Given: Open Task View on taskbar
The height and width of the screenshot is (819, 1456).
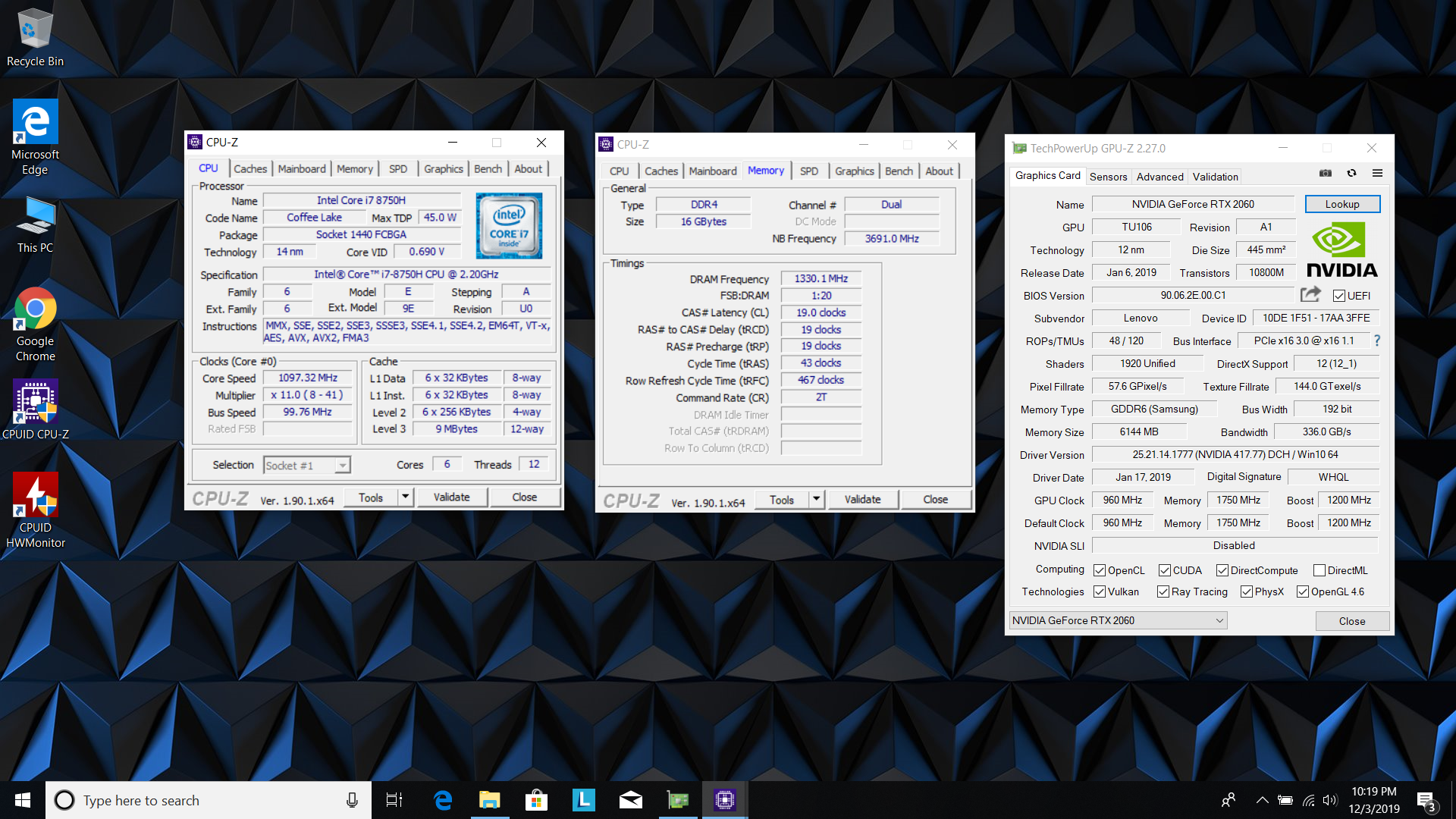Looking at the screenshot, I should click(394, 800).
